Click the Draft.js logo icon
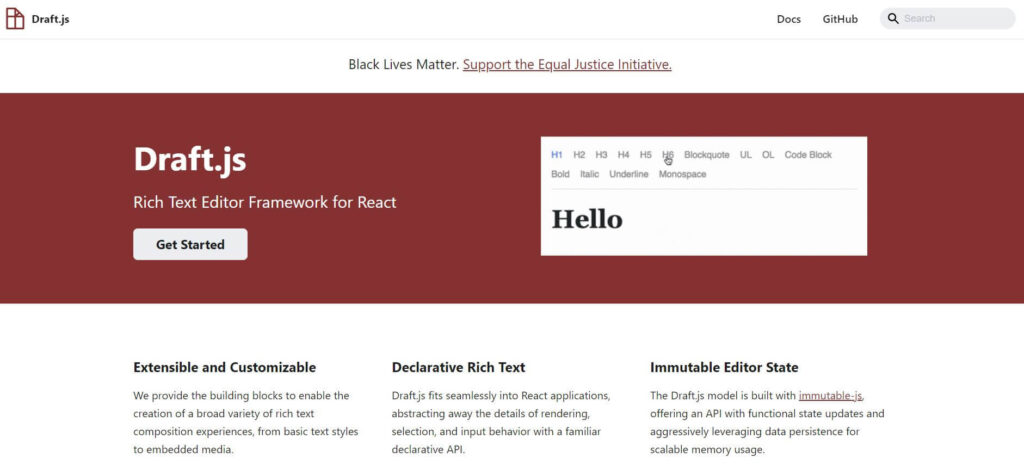 (x=15, y=19)
